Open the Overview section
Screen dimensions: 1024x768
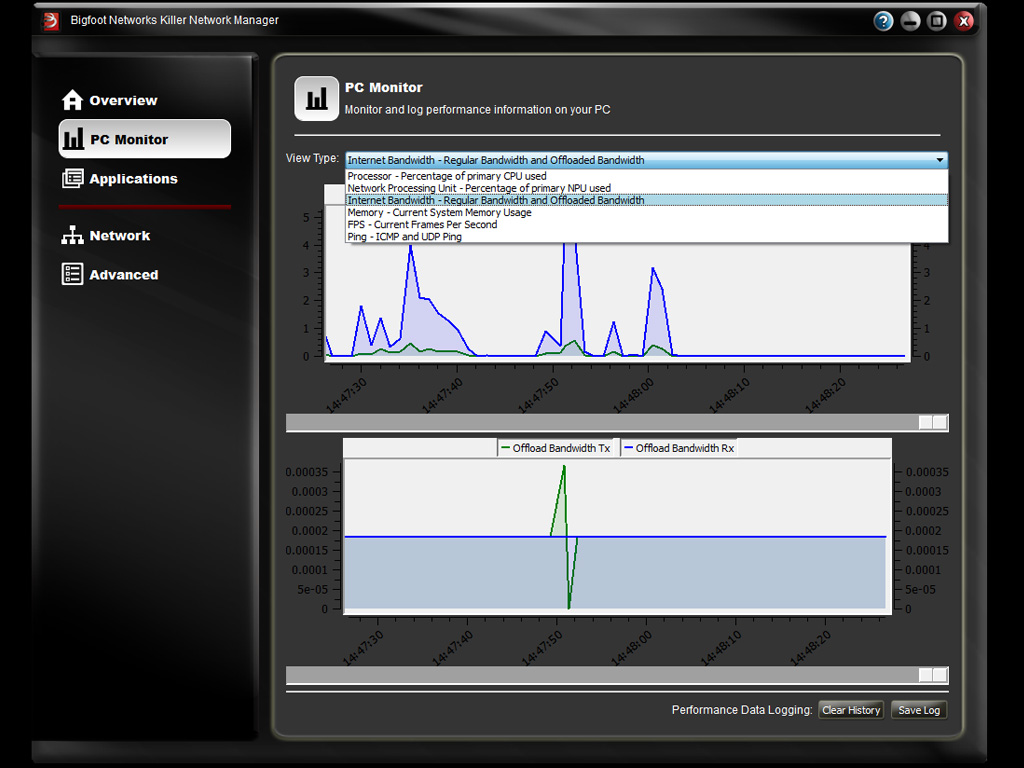click(x=123, y=101)
